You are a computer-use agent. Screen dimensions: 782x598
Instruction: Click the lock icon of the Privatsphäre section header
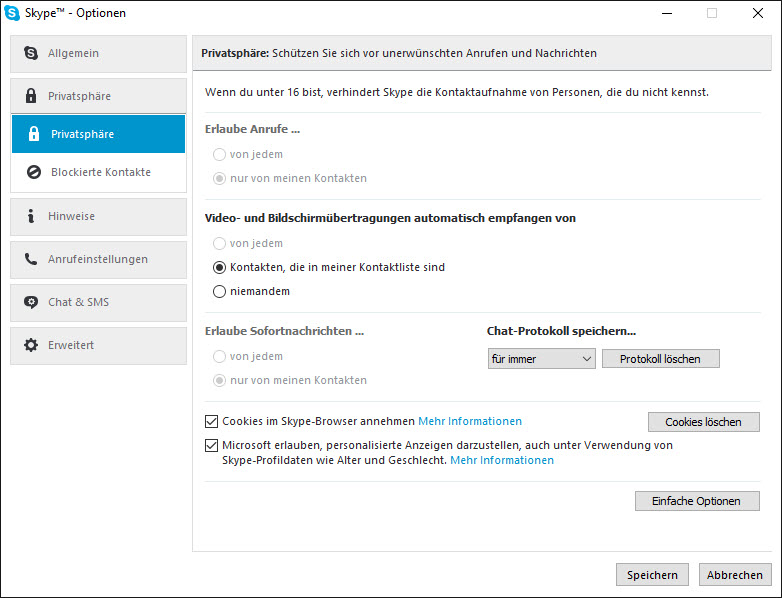pyautogui.click(x=31, y=96)
